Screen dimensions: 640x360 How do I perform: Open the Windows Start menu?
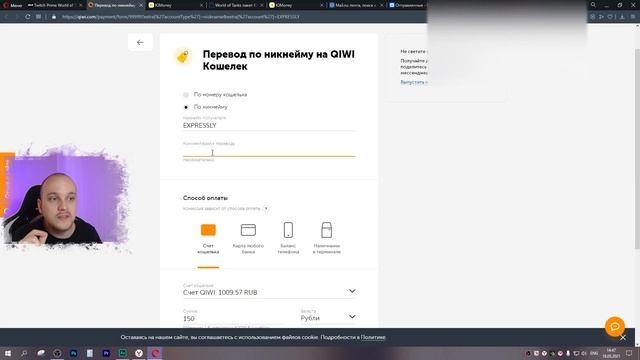pyautogui.click(x=7, y=353)
